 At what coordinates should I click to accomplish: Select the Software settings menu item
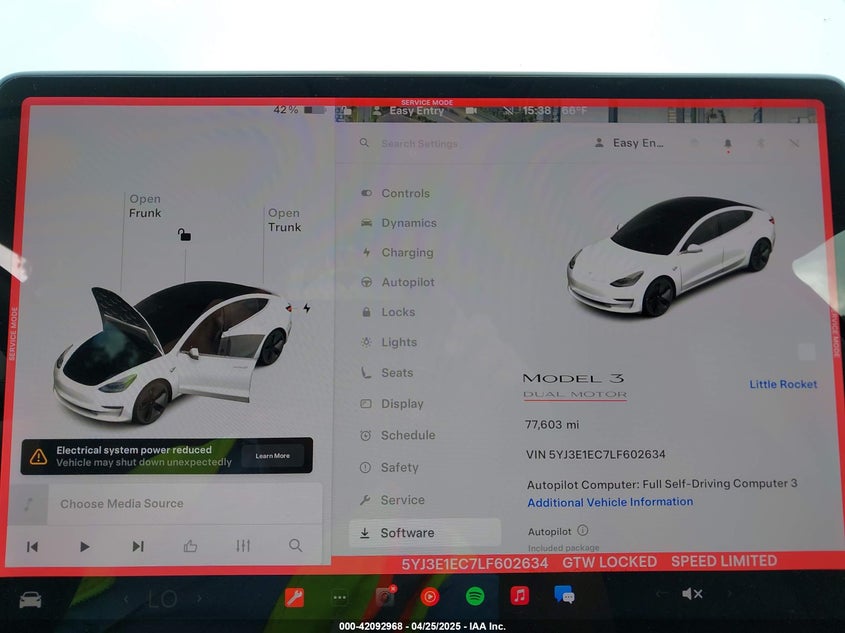coord(407,533)
